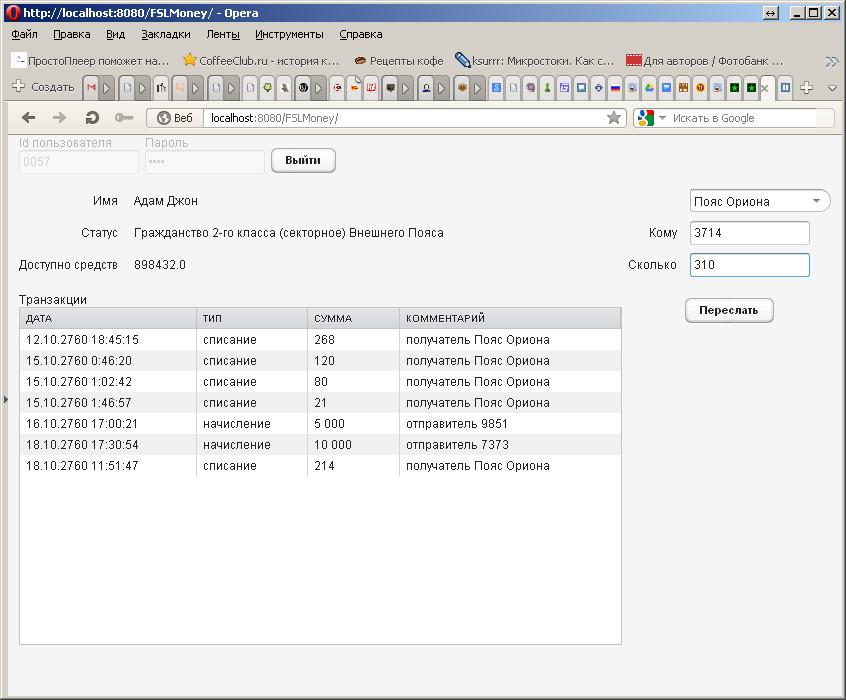The height and width of the screenshot is (700, 846).
Task: Select the 12.10.2760 18:45:15 transaction row
Action: pos(320,339)
